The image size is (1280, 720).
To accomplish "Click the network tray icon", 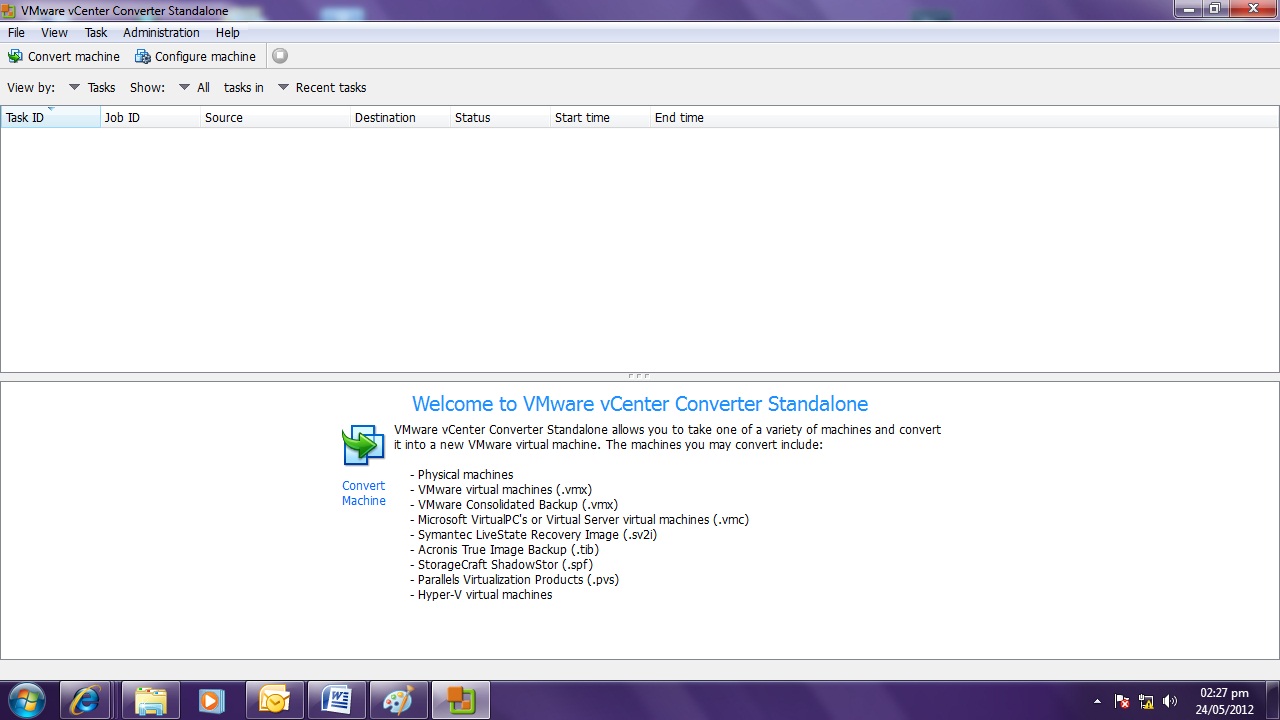I will click(1146, 701).
